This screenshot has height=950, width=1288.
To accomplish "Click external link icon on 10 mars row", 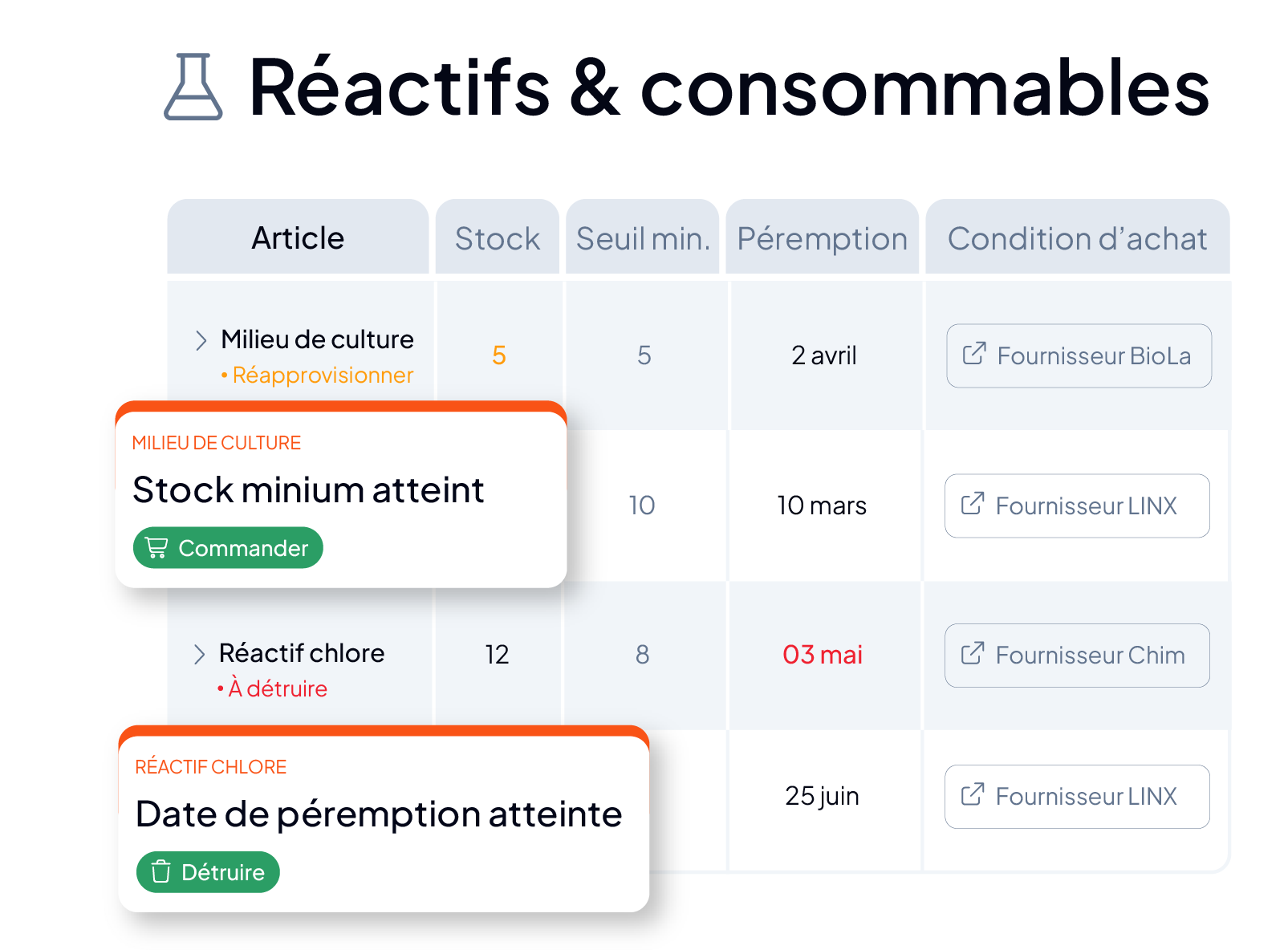I will coord(973,503).
